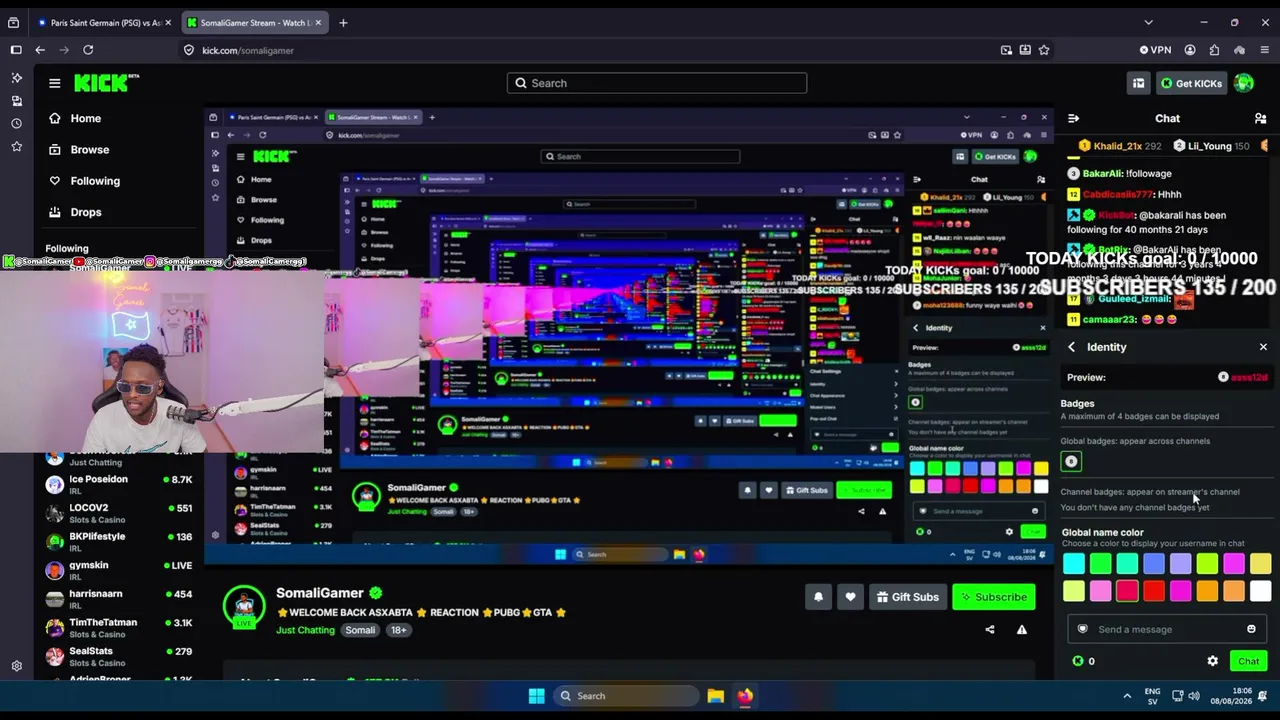Subscribe to SomaliGamer
Viewport: 1280px width, 720px height.
(994, 597)
